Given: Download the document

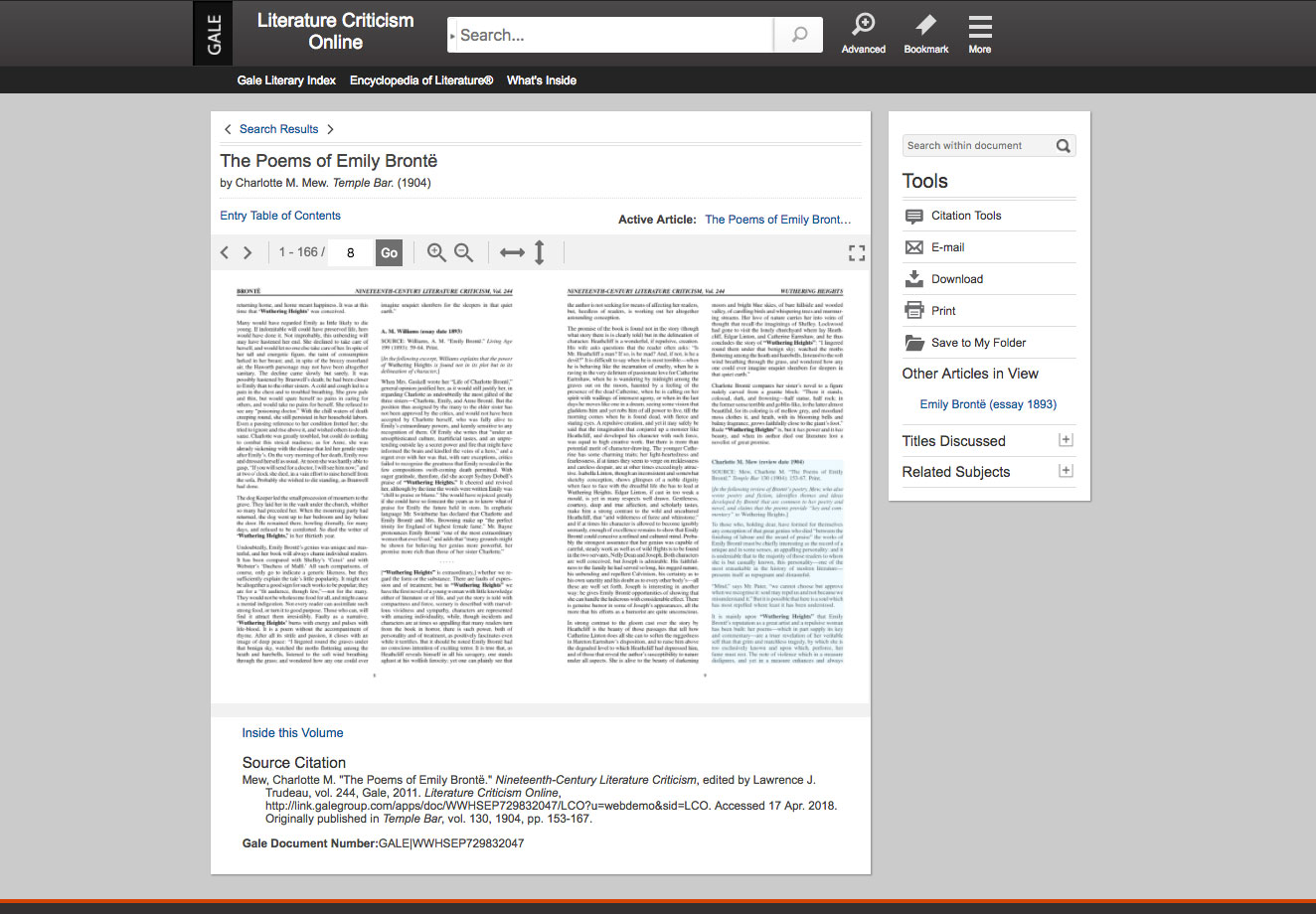Looking at the screenshot, I should pyautogui.click(x=957, y=279).
